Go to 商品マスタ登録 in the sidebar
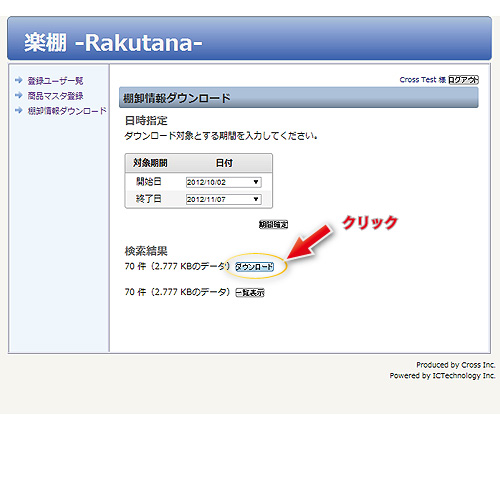This screenshot has height=500, width=500. coord(55,96)
